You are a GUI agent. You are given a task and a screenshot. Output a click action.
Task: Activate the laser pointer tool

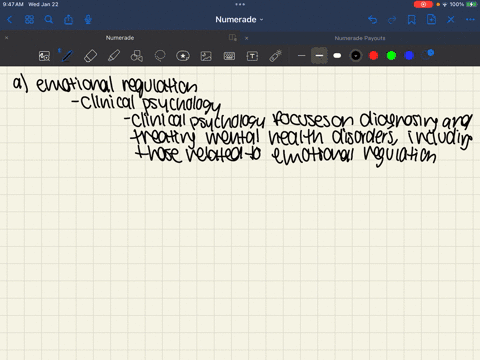pyautogui.click(x=275, y=56)
